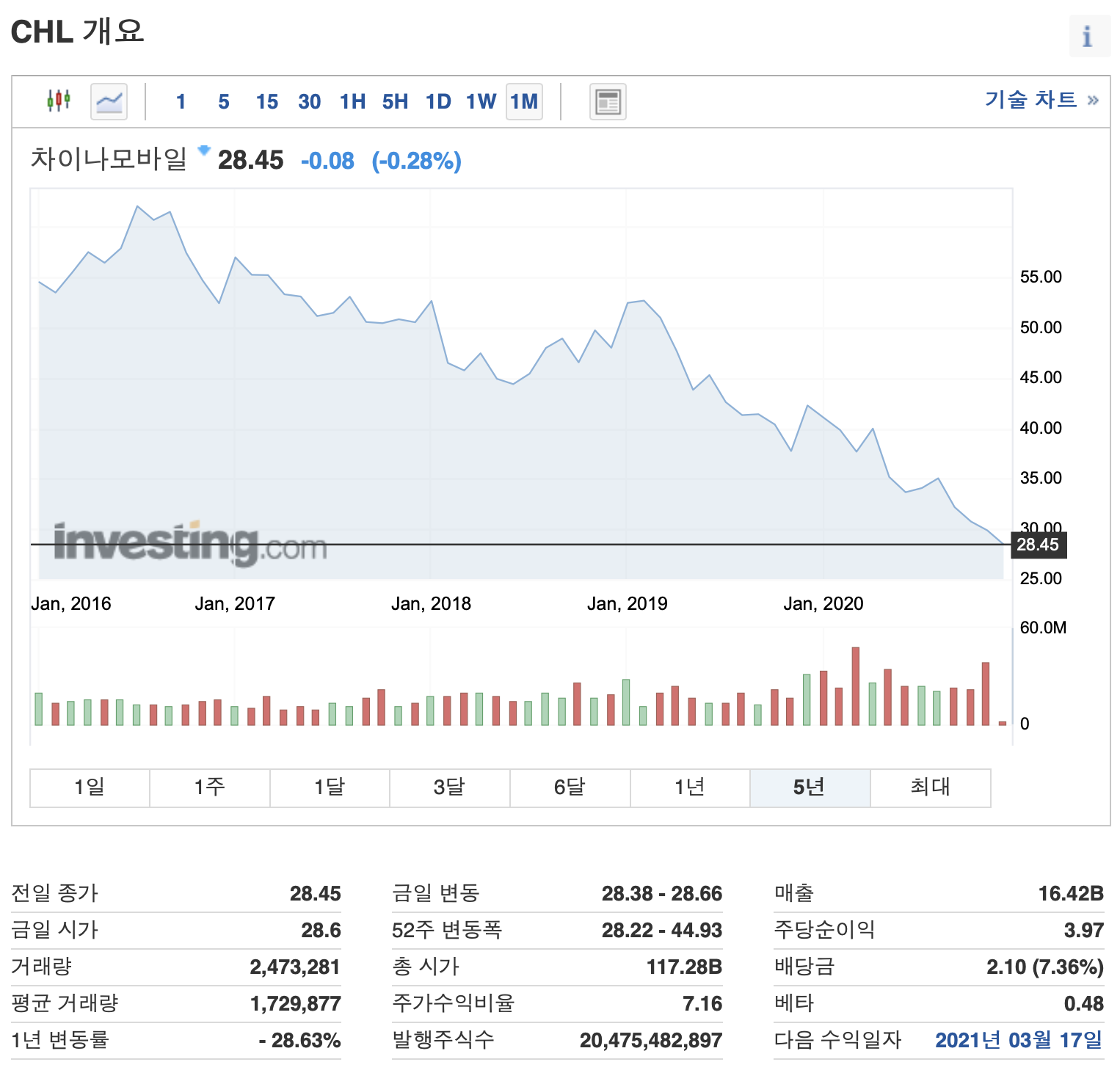Select the 1W interval

click(x=481, y=101)
